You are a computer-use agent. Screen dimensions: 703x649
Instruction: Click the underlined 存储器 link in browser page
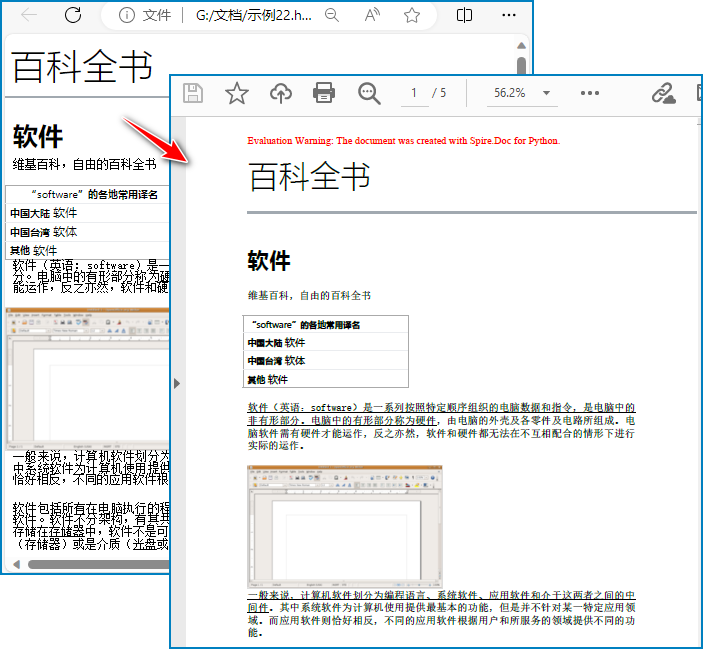[x=67, y=532]
